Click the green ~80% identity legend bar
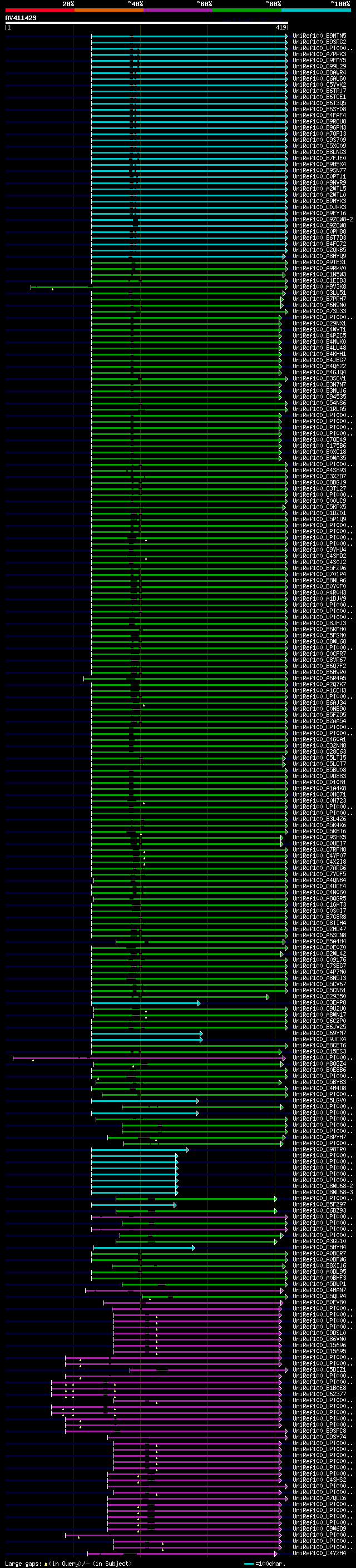This screenshot has width=356, height=1568. pyautogui.click(x=247, y=10)
